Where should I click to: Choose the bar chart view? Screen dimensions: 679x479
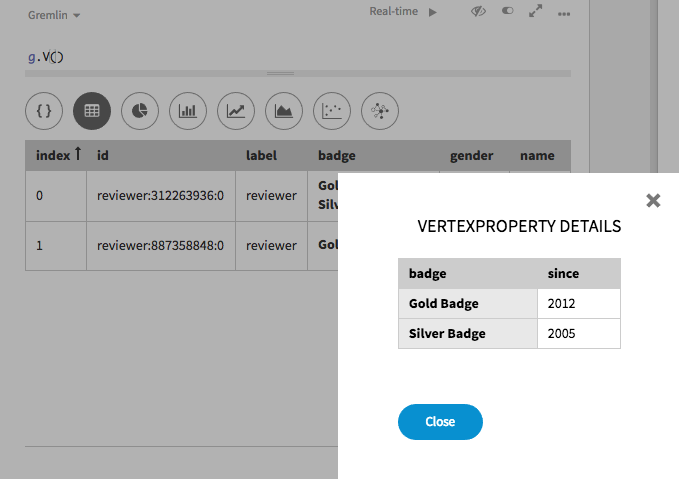(x=188, y=111)
